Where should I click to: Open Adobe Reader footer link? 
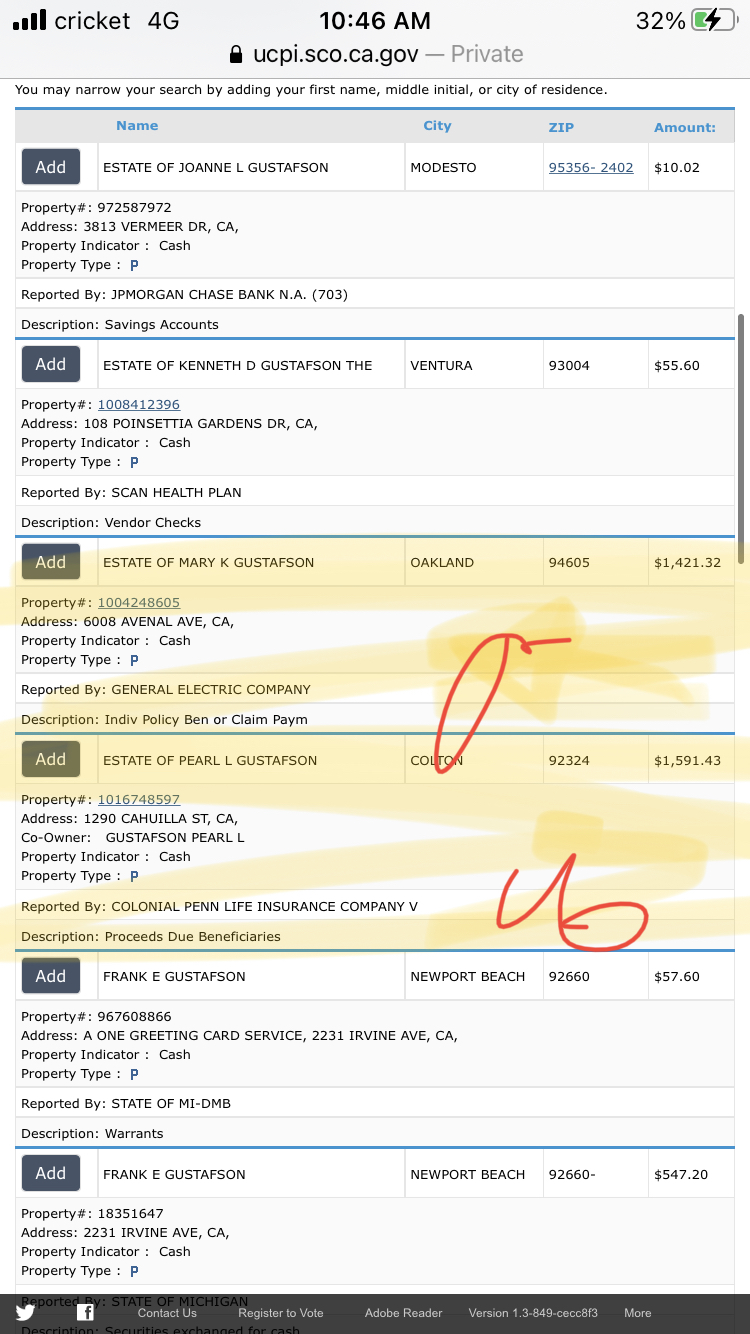click(403, 1313)
